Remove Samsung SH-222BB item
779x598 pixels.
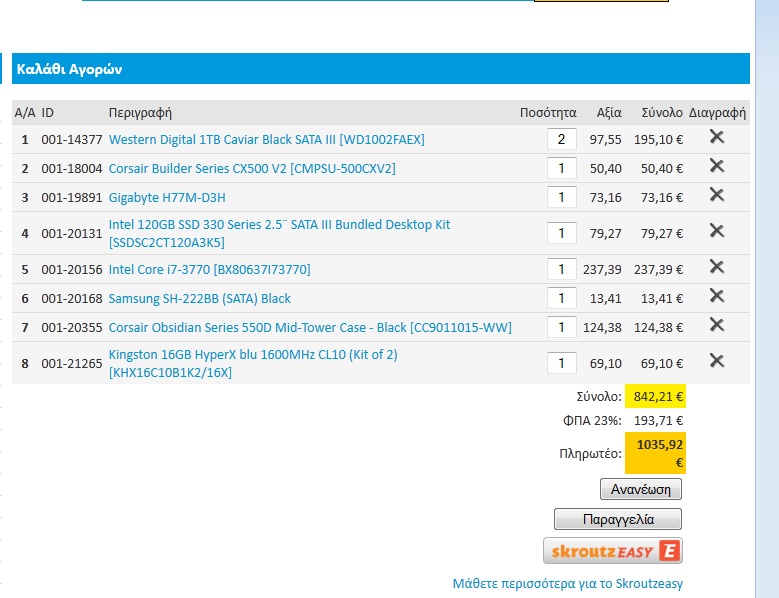click(x=716, y=296)
